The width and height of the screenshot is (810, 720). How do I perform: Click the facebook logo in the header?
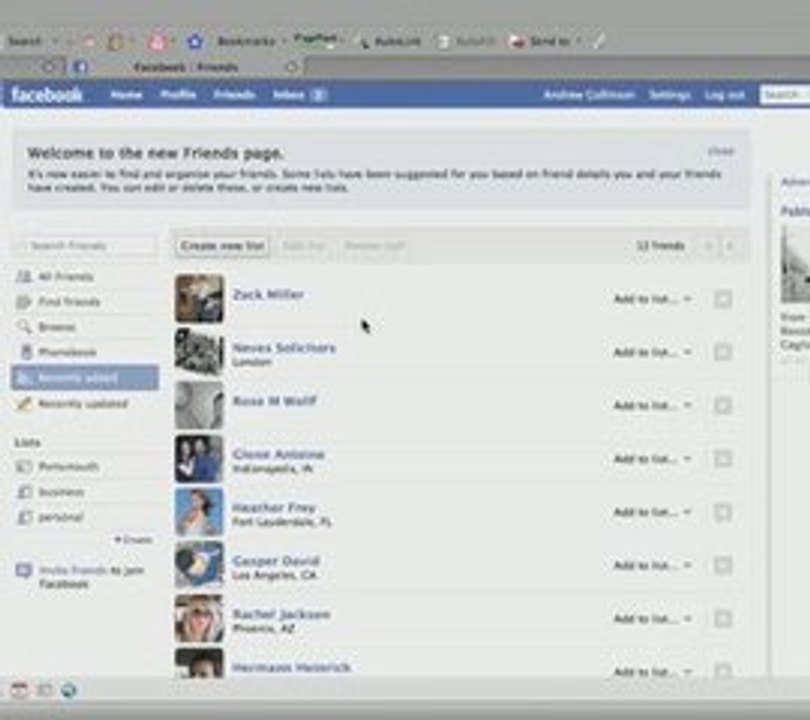(x=47, y=95)
